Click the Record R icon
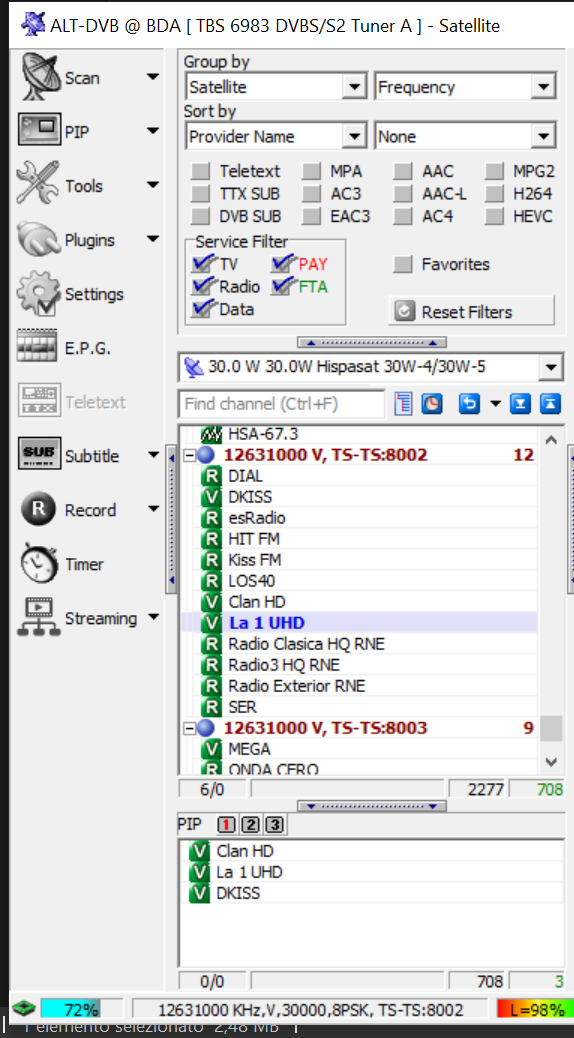 tap(39, 510)
